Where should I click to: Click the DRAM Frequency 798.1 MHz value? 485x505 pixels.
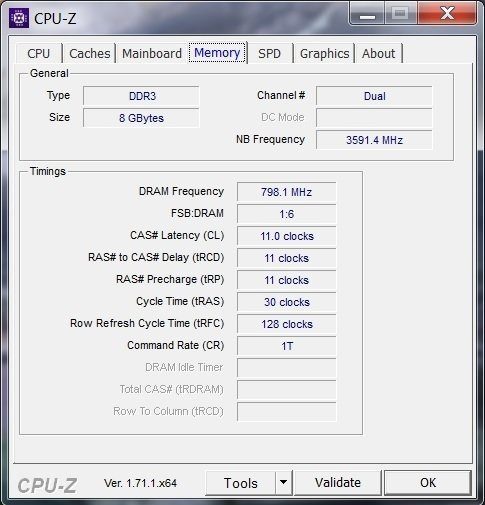tap(286, 192)
